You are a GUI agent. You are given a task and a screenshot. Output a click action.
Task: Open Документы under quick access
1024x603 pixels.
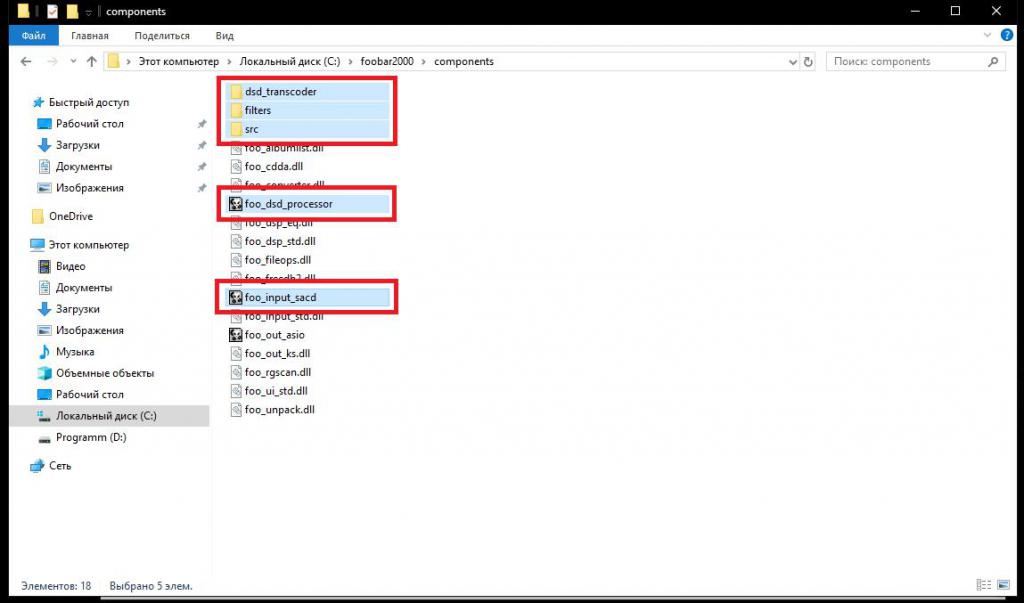[84, 167]
